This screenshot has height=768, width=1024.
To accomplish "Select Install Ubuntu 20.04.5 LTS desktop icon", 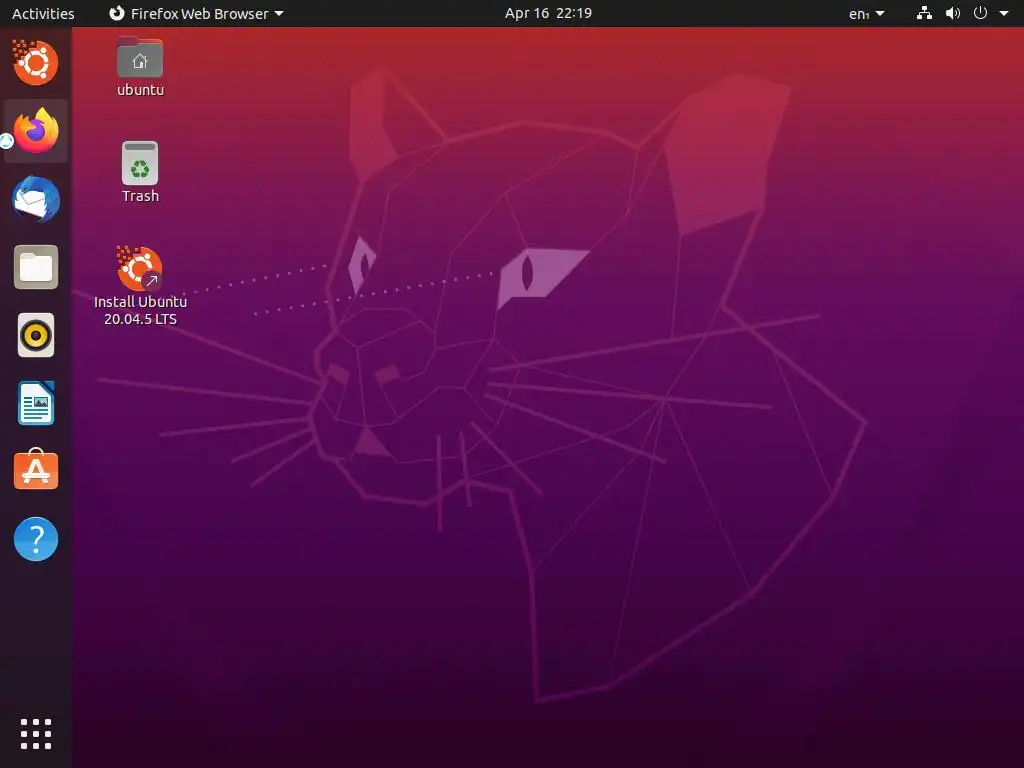I will coord(140,286).
